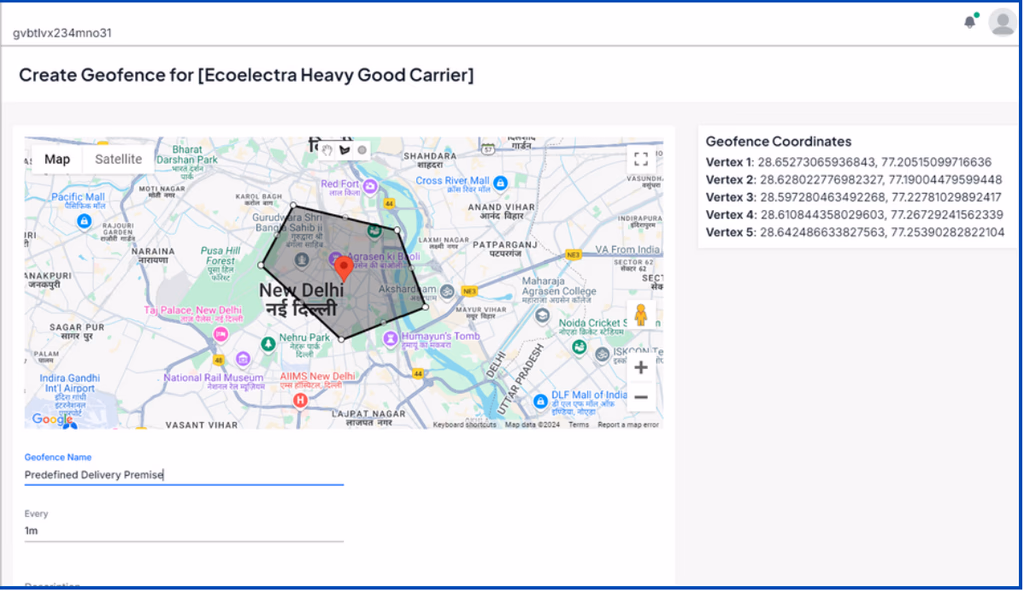Select the draw circle tool
Image resolution: width=1024 pixels, height=591 pixels.
tap(362, 150)
